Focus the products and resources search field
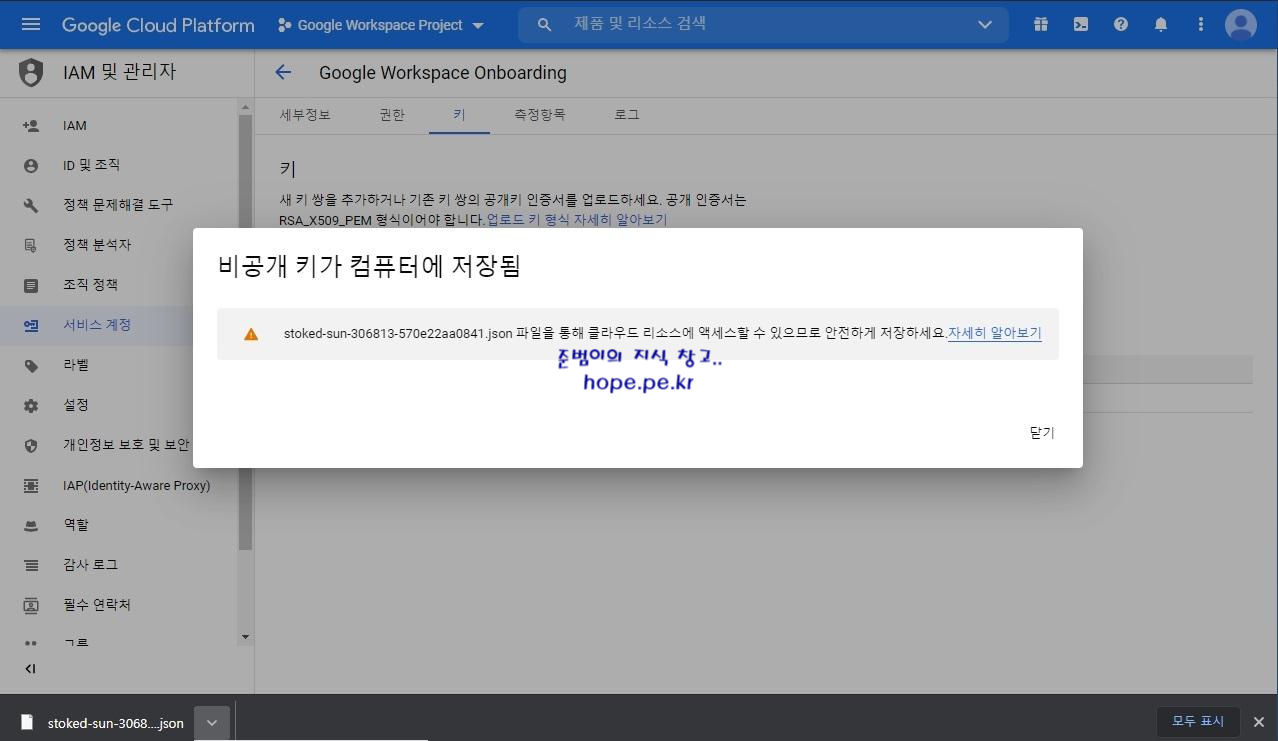1278x741 pixels. tap(762, 24)
